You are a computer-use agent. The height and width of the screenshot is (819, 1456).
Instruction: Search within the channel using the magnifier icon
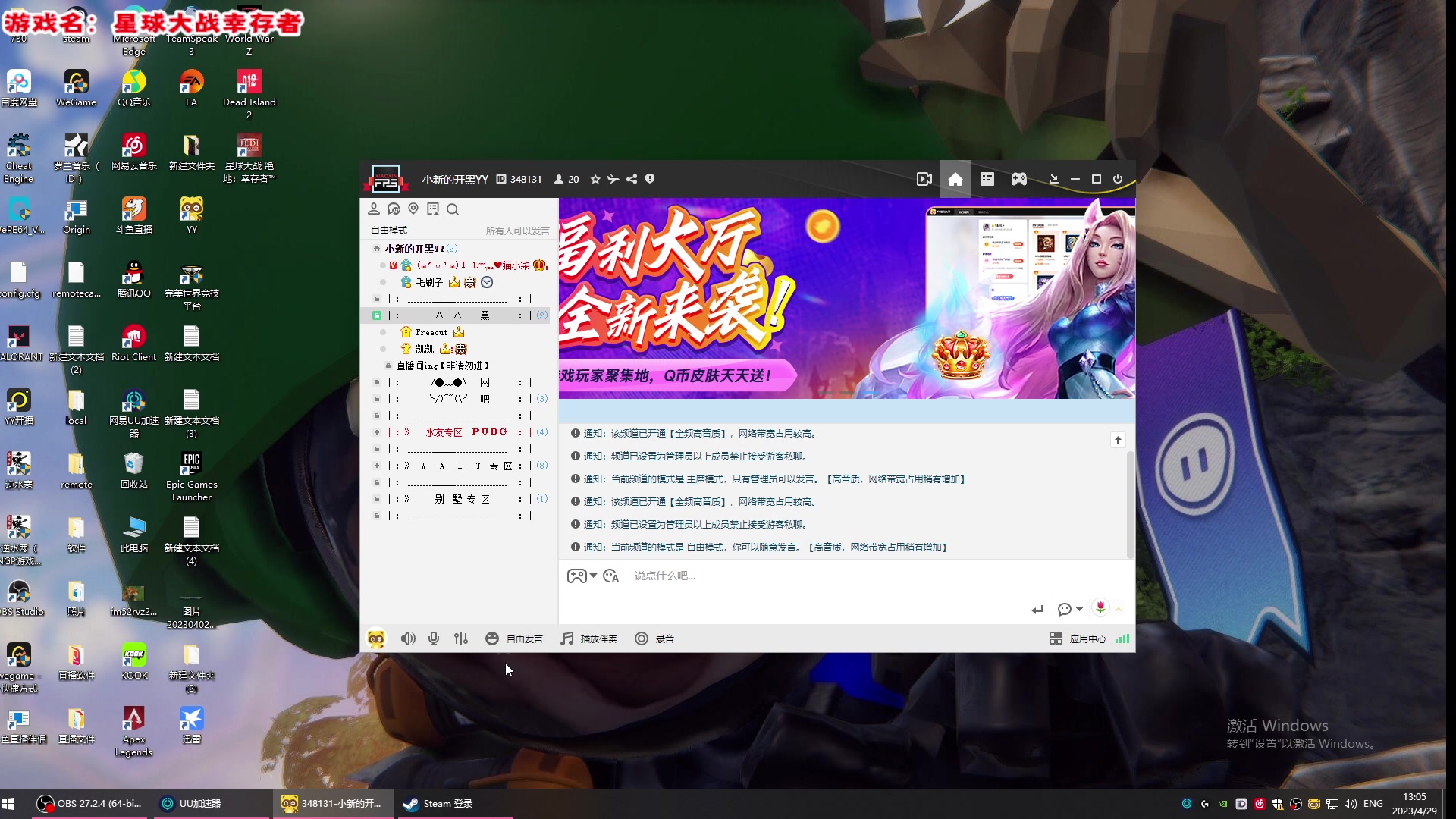pyautogui.click(x=453, y=209)
